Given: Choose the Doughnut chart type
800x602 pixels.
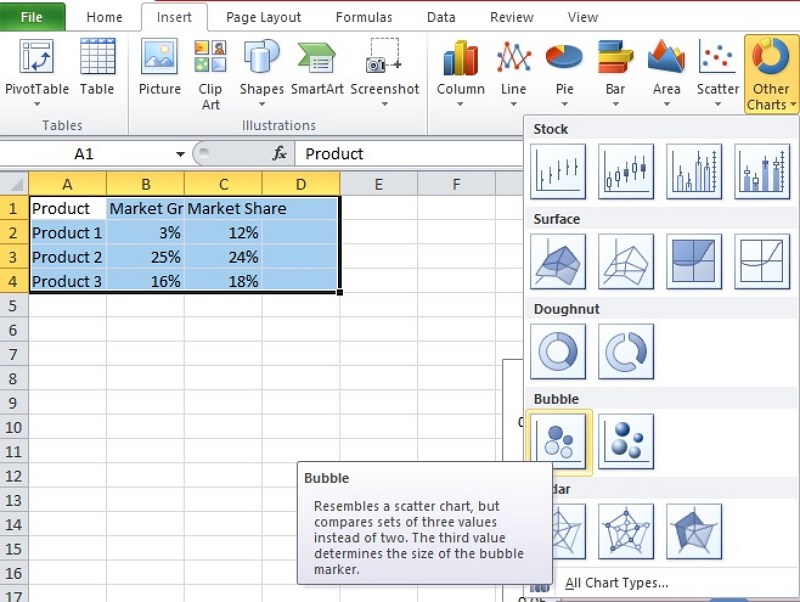Looking at the screenshot, I should coord(558,350).
